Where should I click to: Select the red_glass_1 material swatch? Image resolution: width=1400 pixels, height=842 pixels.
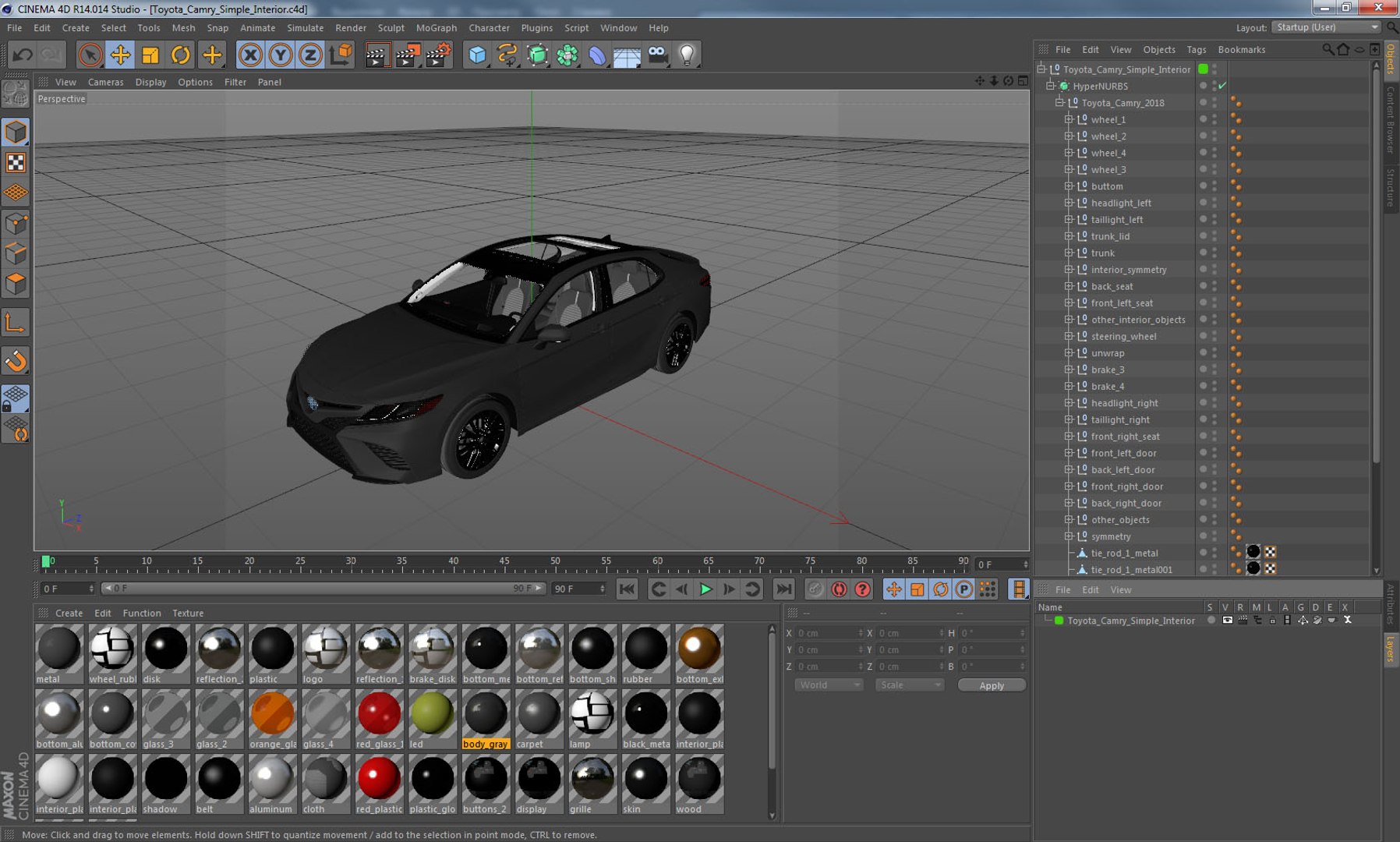coord(380,720)
